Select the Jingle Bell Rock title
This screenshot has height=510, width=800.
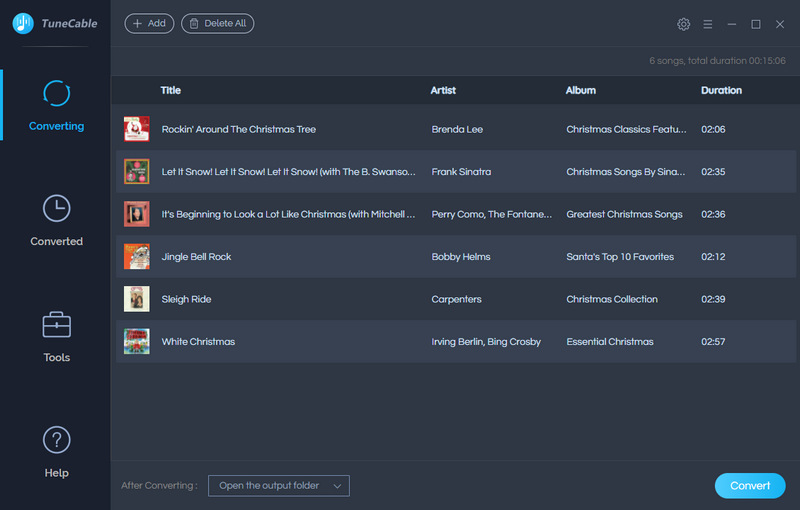[196, 257]
